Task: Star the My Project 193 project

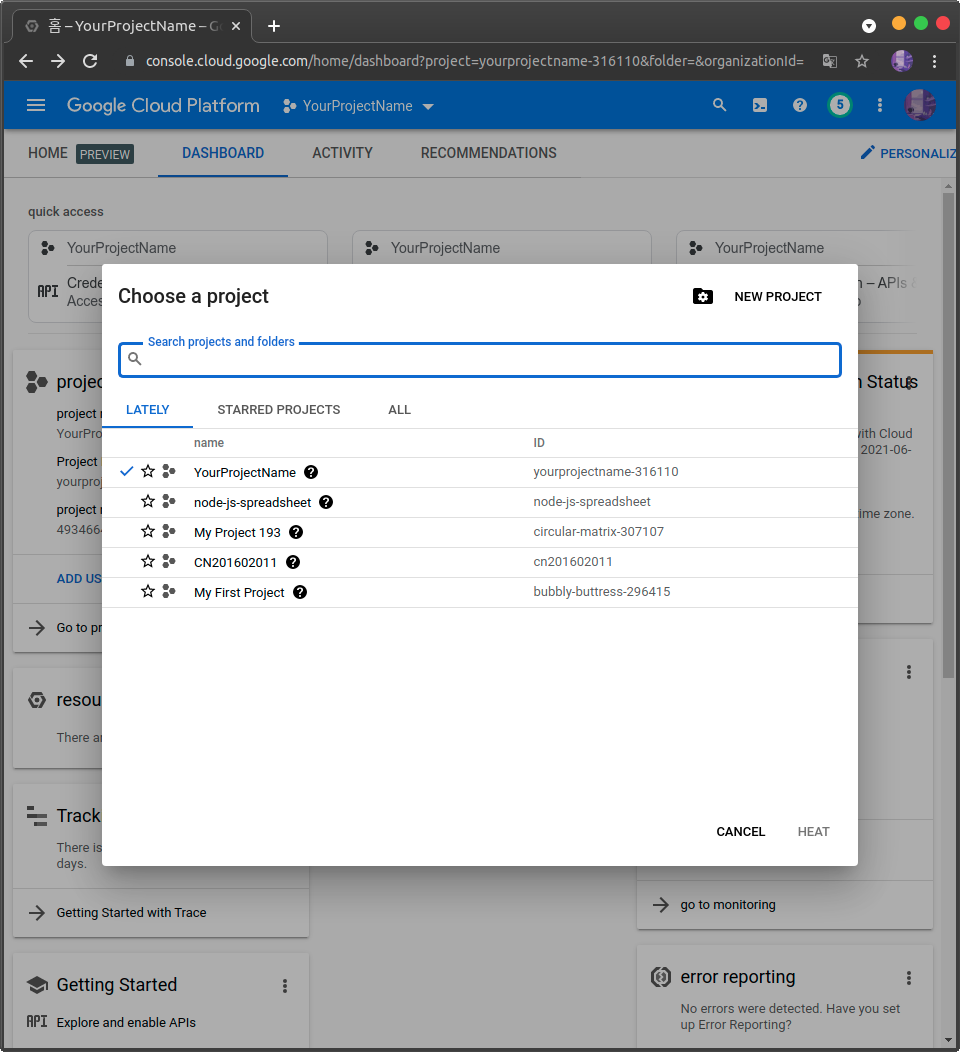Action: click(148, 531)
